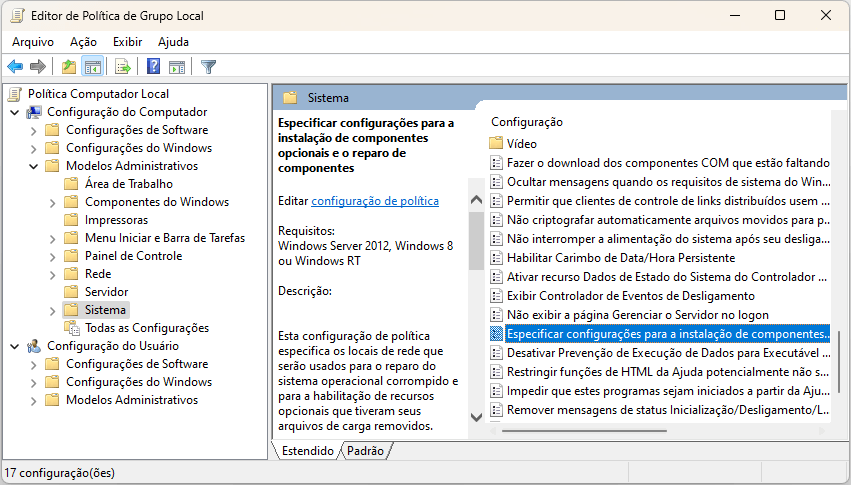The height and width of the screenshot is (485, 851).
Task: Toggle the show/hide console tree icon
Action: (93, 67)
